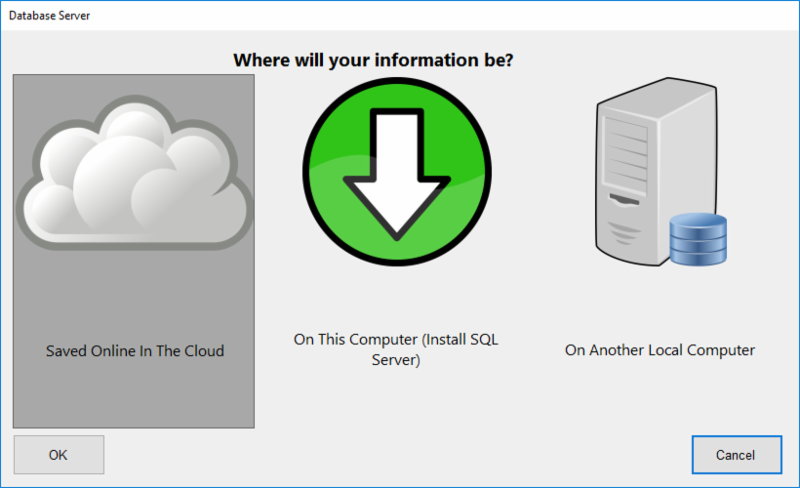The height and width of the screenshot is (488, 800).
Task: Click the green download arrow icon
Action: pos(397,170)
